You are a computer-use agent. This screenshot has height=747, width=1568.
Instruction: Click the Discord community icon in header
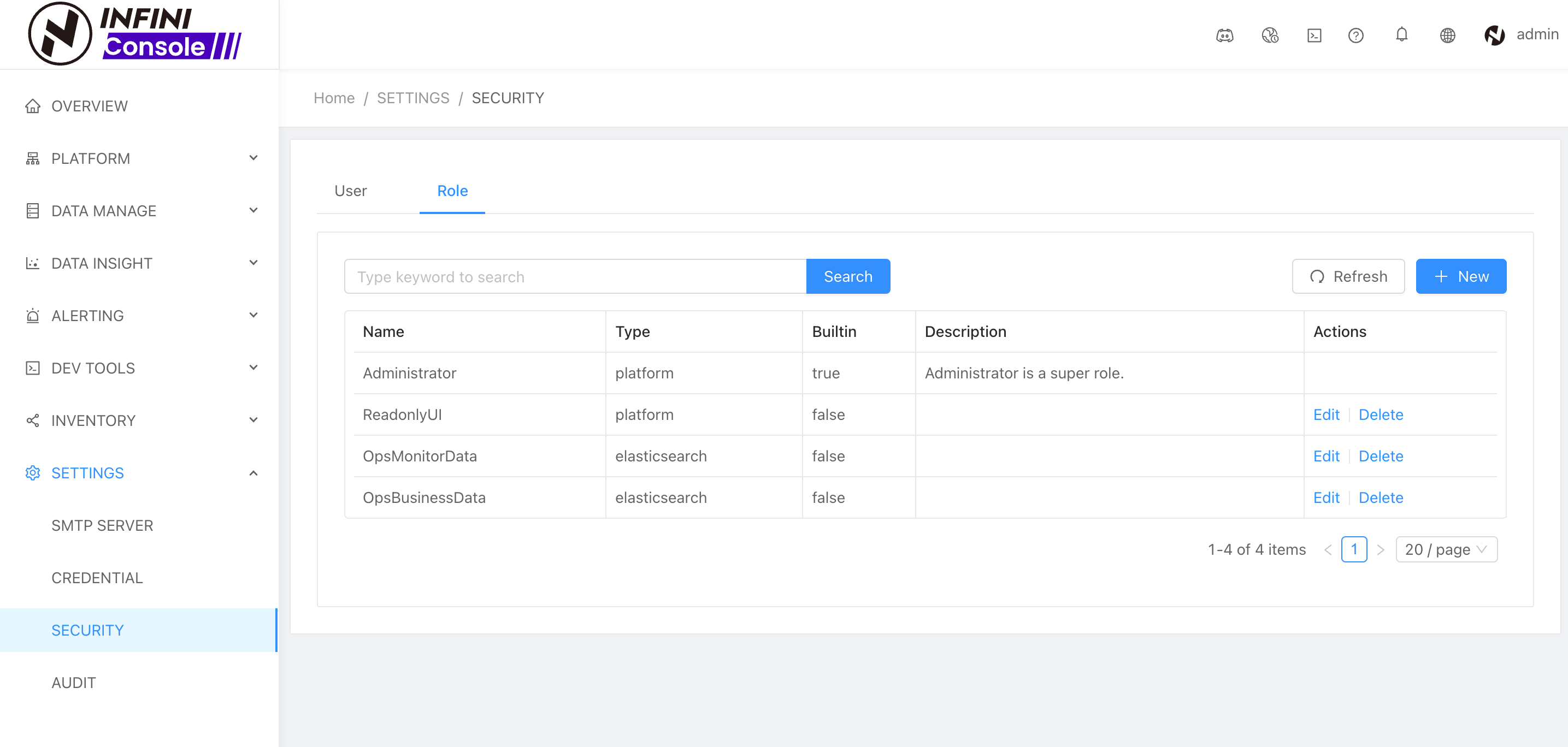1224,35
